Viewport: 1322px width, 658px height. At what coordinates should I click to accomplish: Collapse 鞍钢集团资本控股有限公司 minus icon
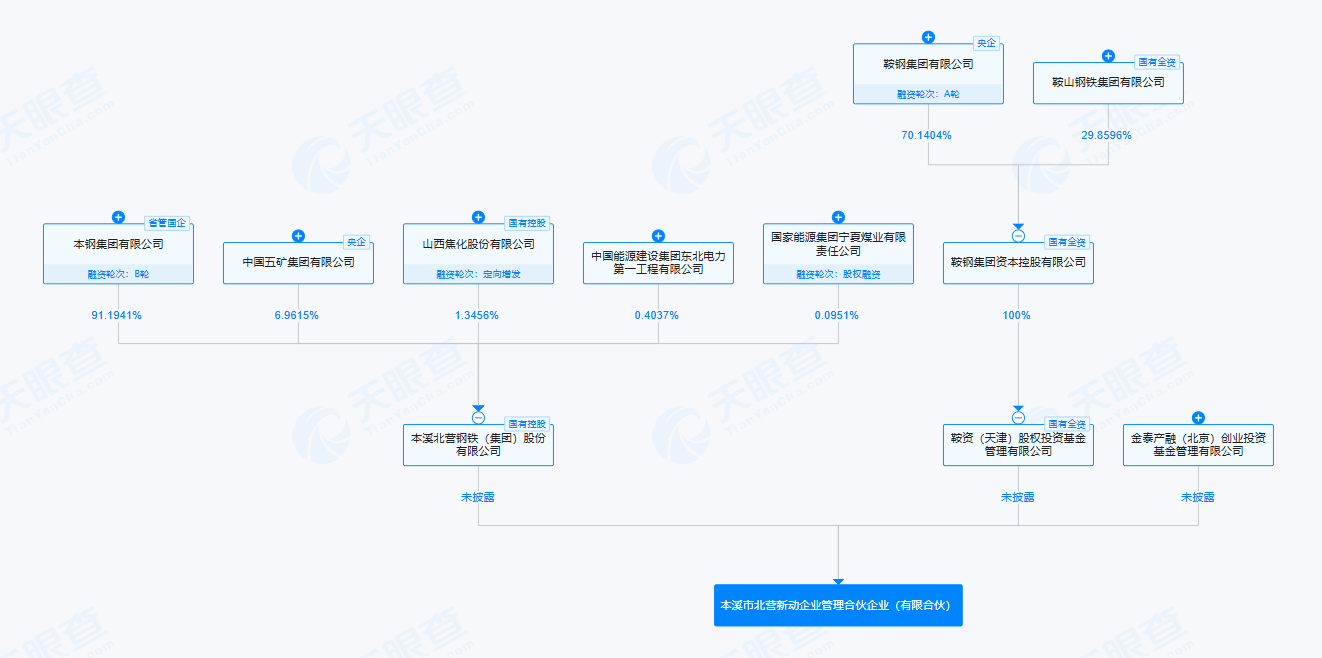pos(1018,236)
